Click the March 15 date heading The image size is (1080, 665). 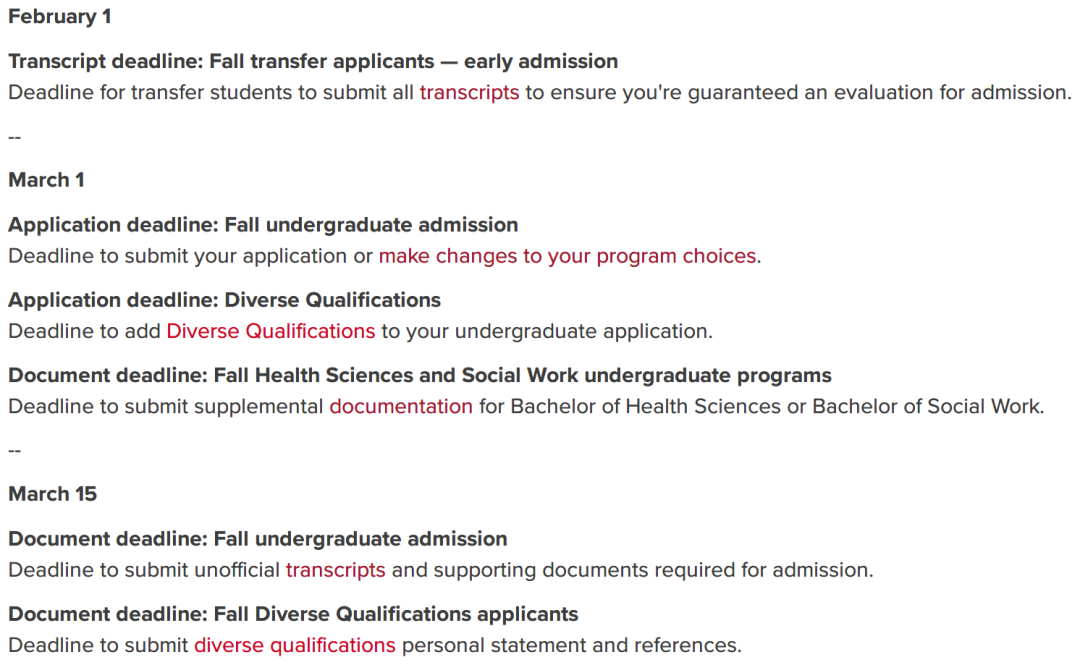point(52,494)
